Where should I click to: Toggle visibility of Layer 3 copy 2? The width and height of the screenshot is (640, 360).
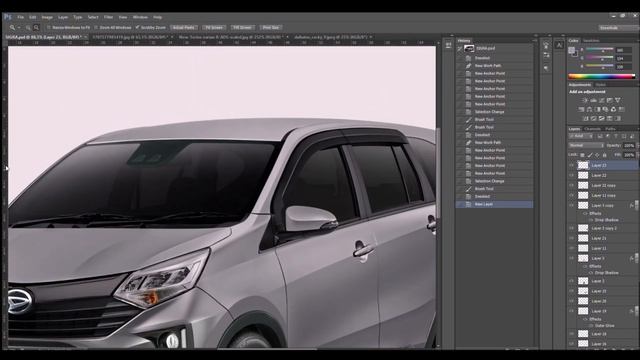tap(571, 228)
